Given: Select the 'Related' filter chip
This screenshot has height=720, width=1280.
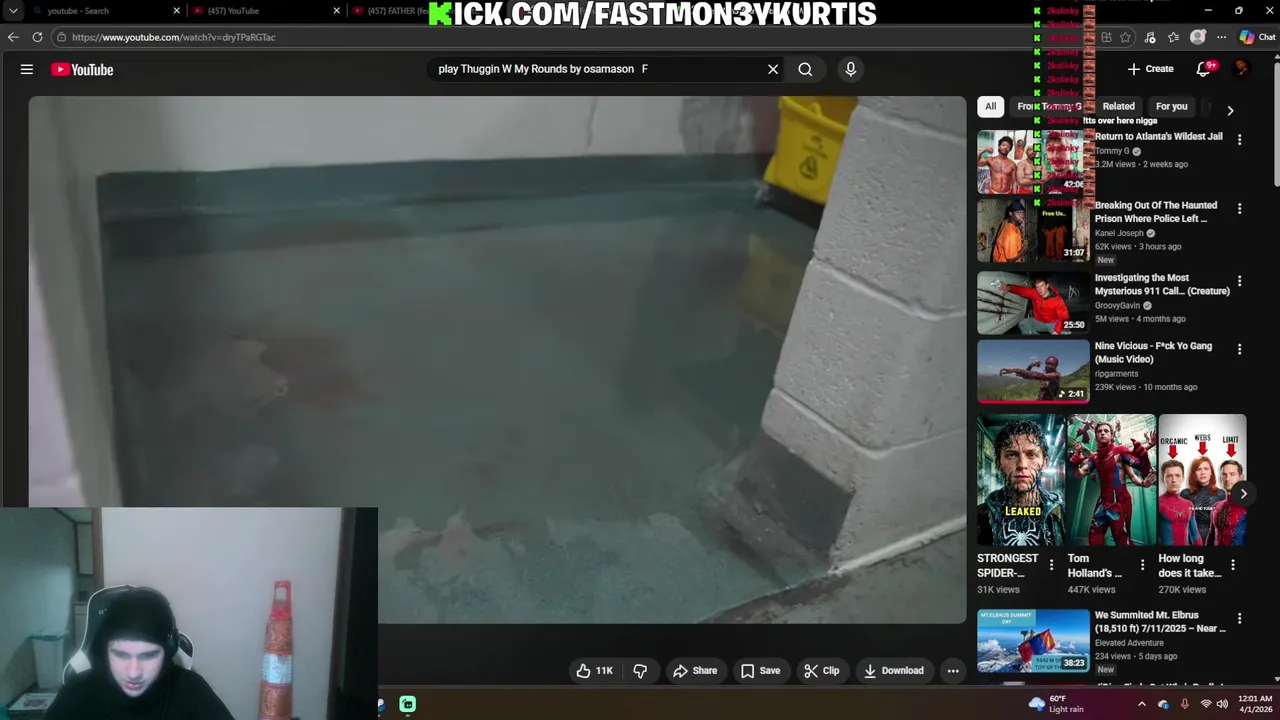Looking at the screenshot, I should [x=1118, y=106].
